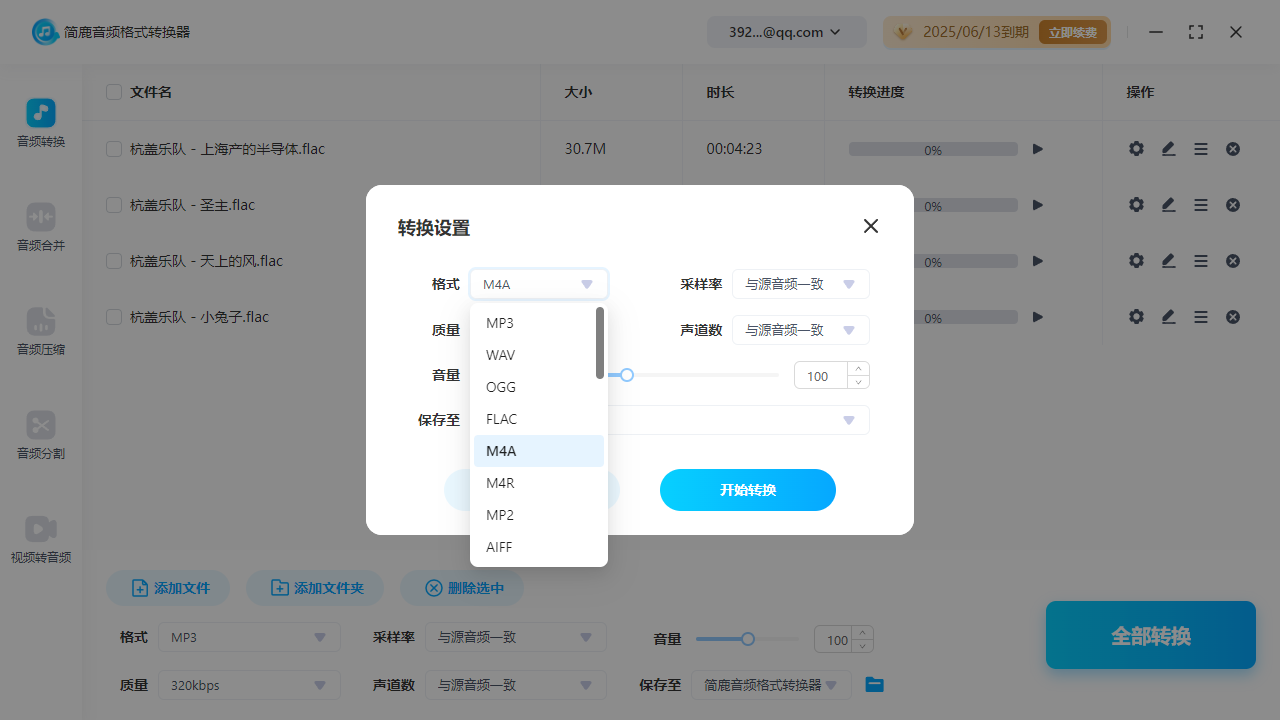1280x720 pixels.
Task: Select the checkbox beside 小兔子.flac
Action: click(x=113, y=316)
